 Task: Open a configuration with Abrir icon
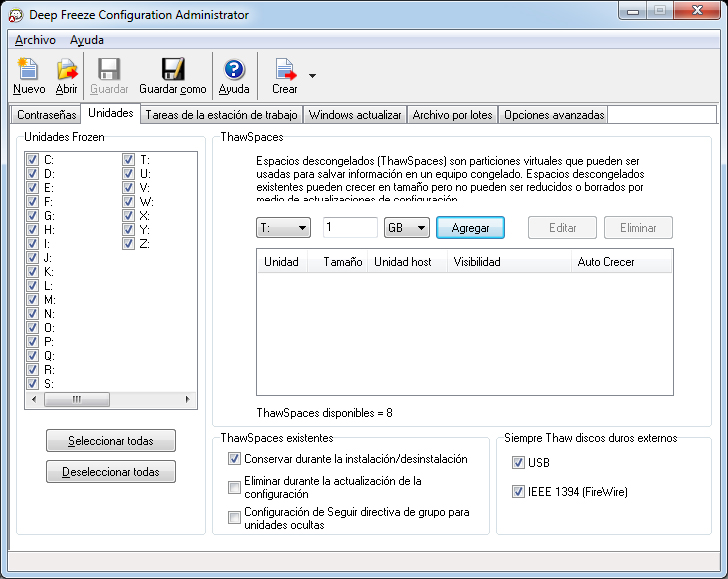click(x=67, y=69)
